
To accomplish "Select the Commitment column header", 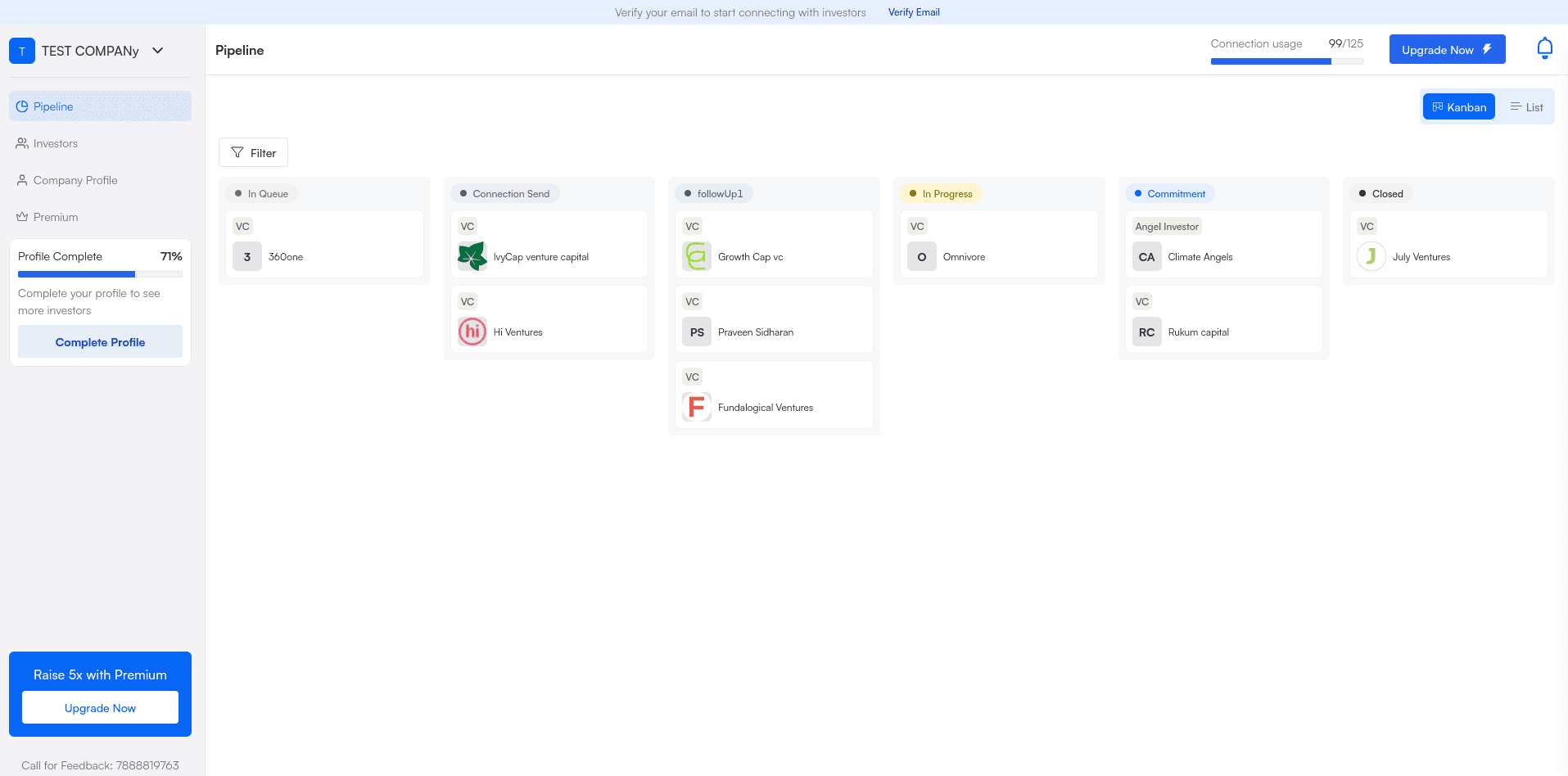I will point(1170,194).
